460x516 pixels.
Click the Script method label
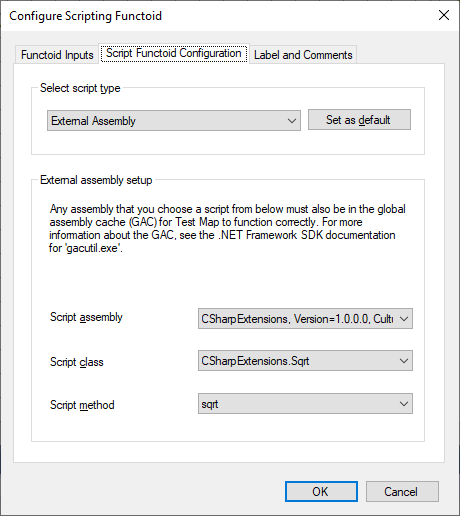point(82,405)
